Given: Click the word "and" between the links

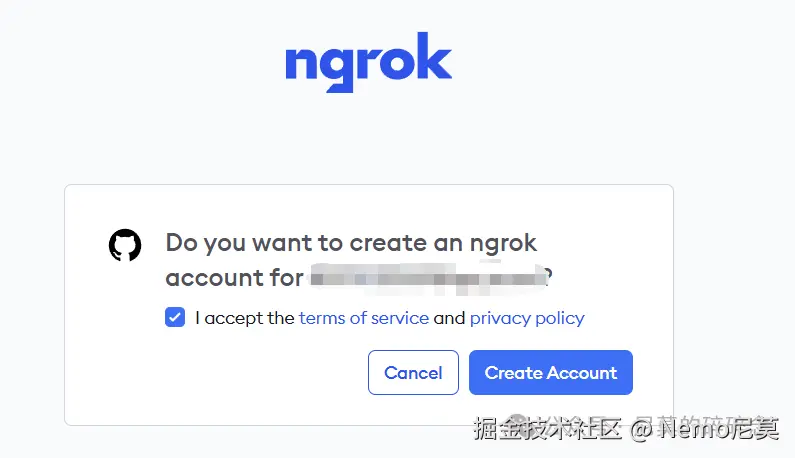Looking at the screenshot, I should click(449, 318).
